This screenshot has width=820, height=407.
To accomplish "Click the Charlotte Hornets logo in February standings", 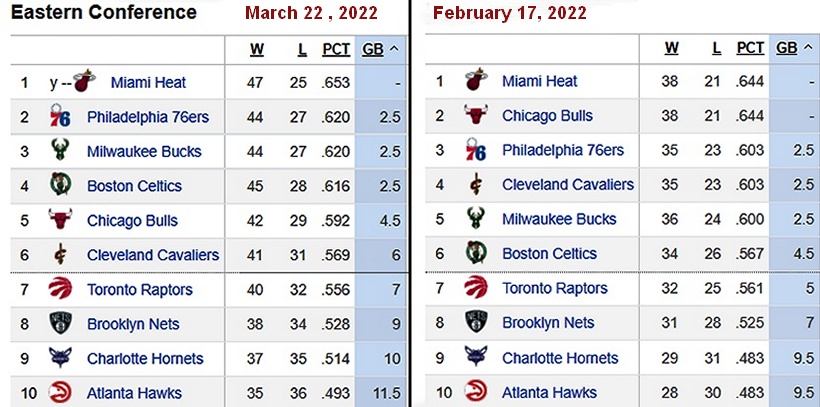I will click(x=476, y=358).
